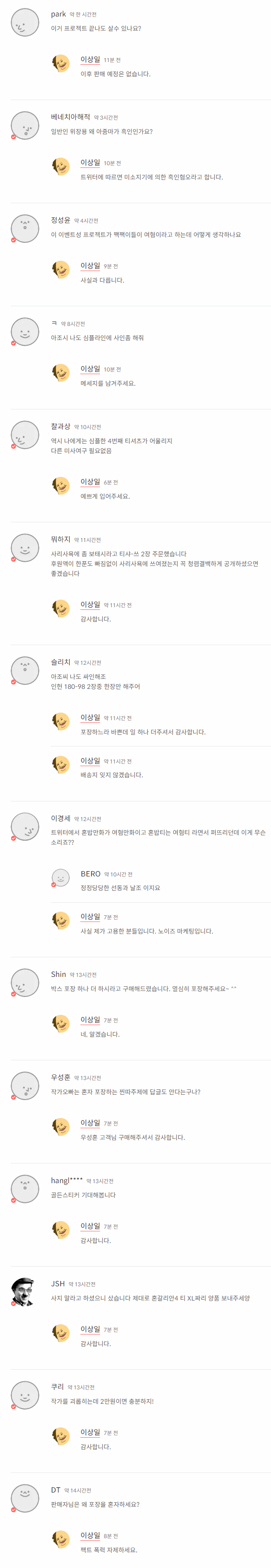Click park's profile avatar icon
The height and width of the screenshot is (1568, 271).
(x=25, y=20)
